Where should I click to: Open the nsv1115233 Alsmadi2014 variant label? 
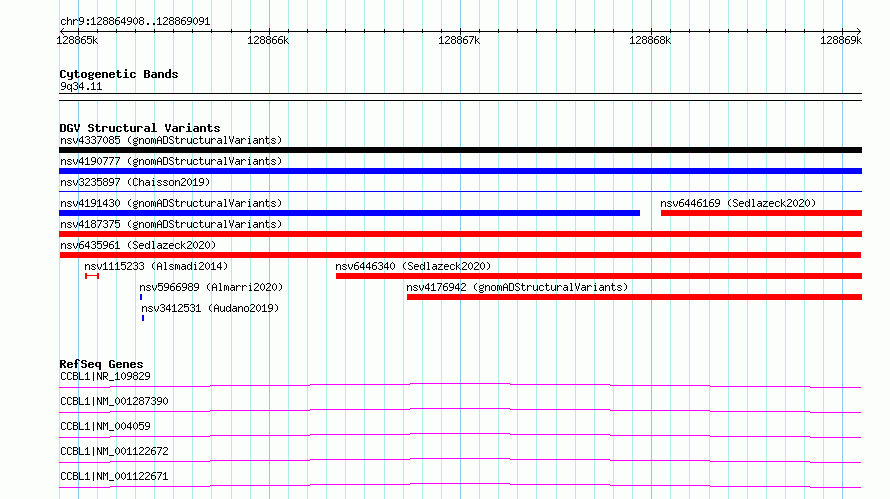pyautogui.click(x=156, y=266)
